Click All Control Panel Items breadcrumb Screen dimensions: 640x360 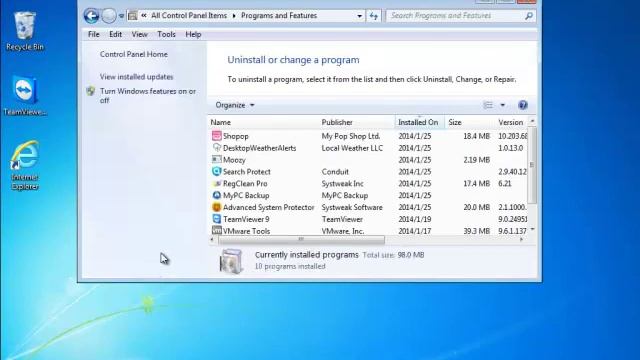pyautogui.click(x=189, y=16)
